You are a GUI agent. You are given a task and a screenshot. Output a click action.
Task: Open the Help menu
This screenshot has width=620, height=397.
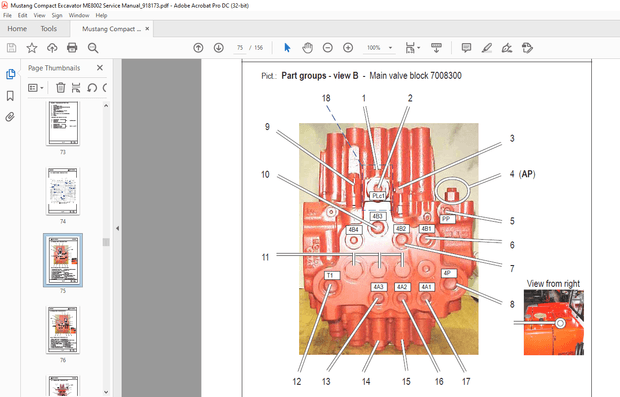[101, 15]
